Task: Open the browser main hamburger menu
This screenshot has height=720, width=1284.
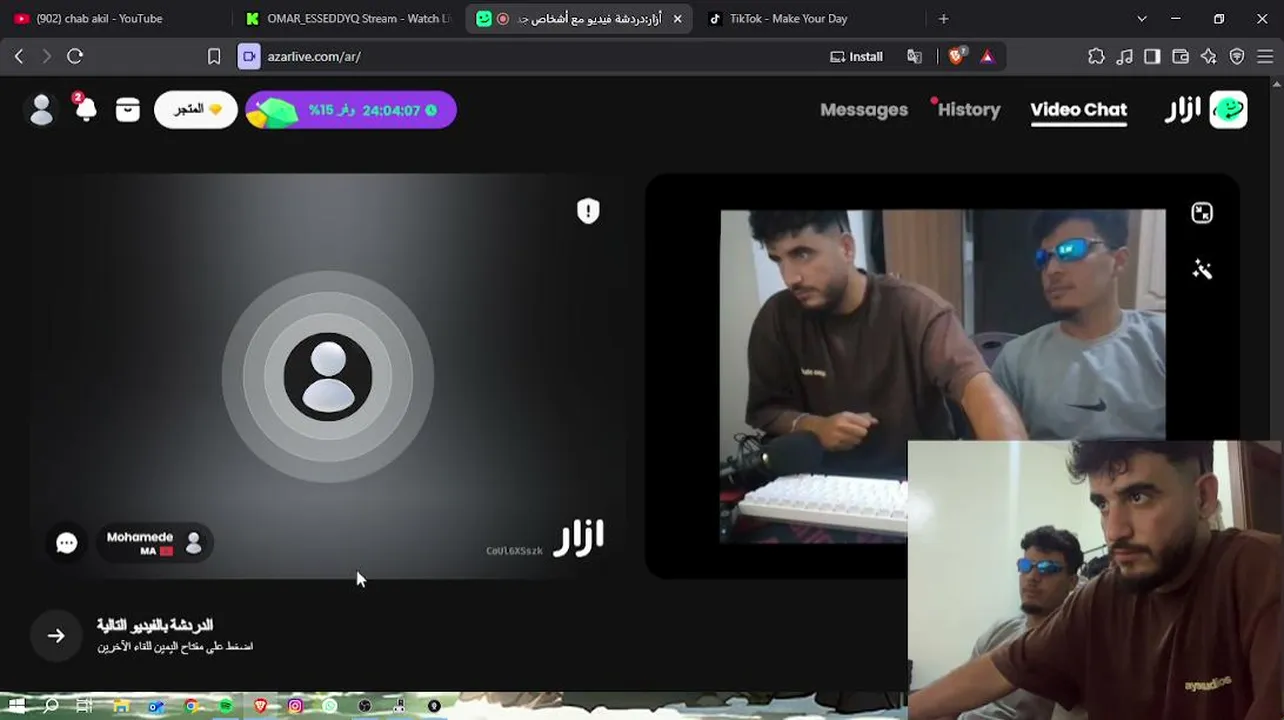Action: point(1265,57)
